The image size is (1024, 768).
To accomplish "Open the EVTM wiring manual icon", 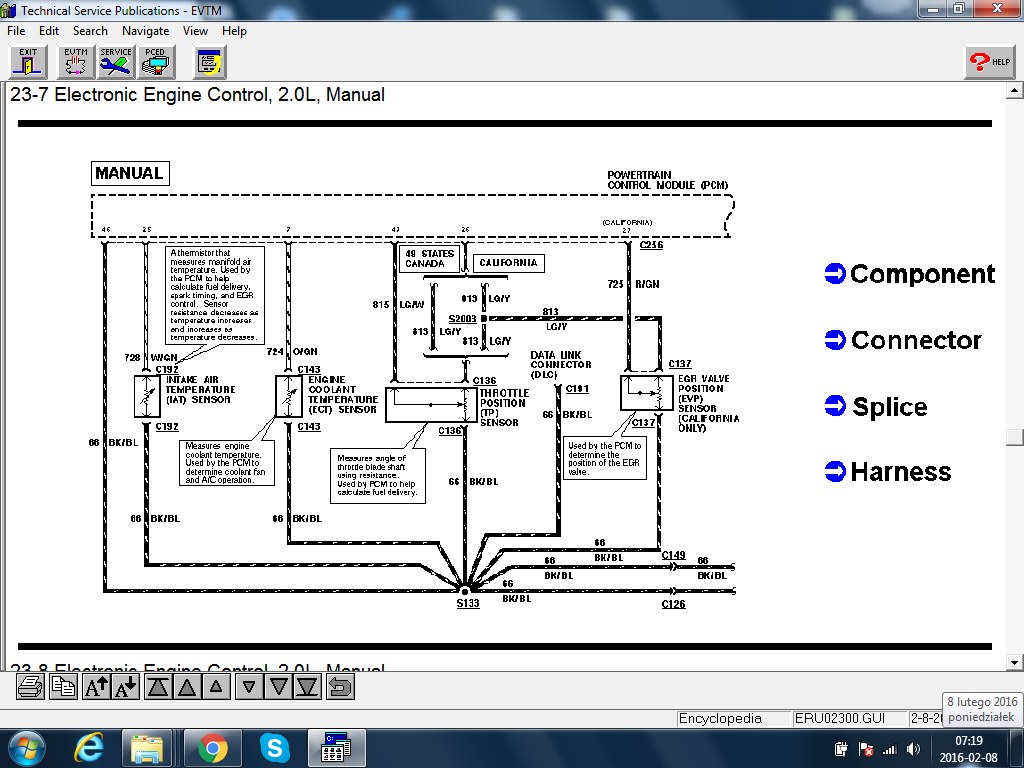I will (x=75, y=62).
